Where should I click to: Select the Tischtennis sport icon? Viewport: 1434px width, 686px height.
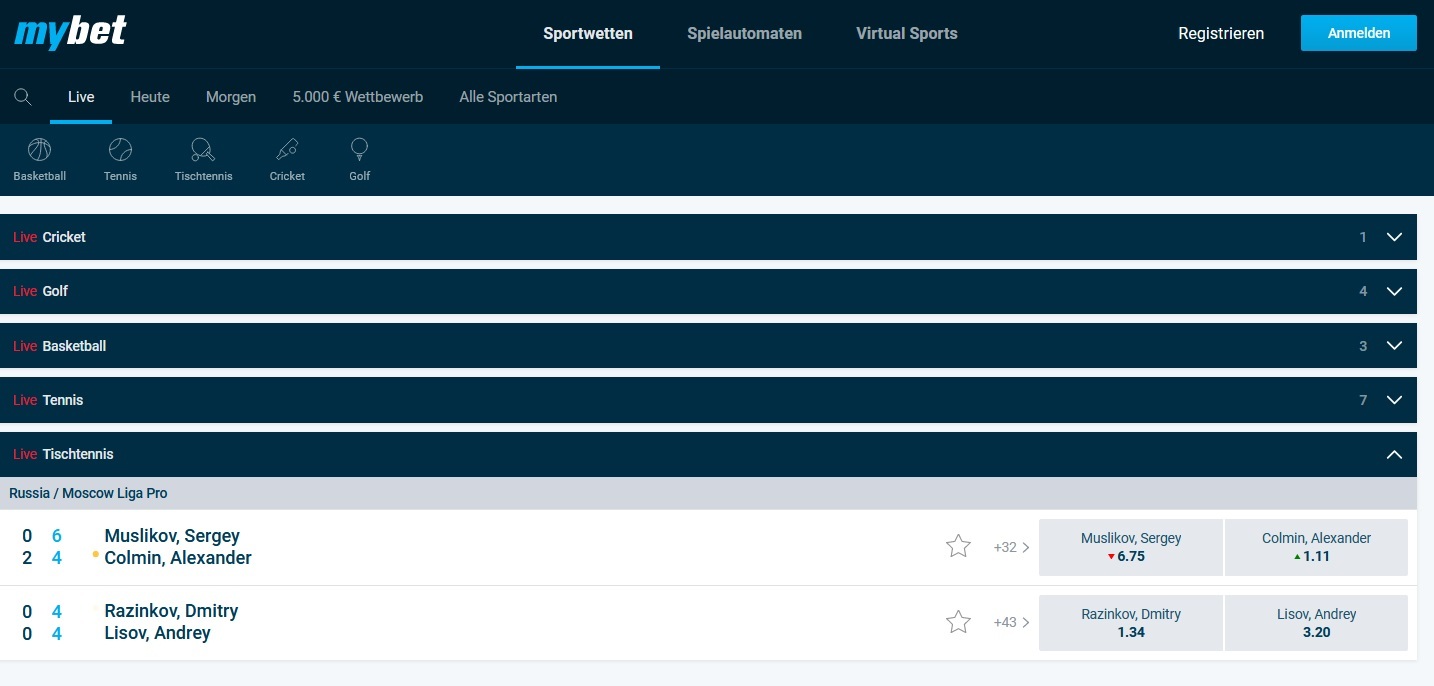click(x=202, y=158)
